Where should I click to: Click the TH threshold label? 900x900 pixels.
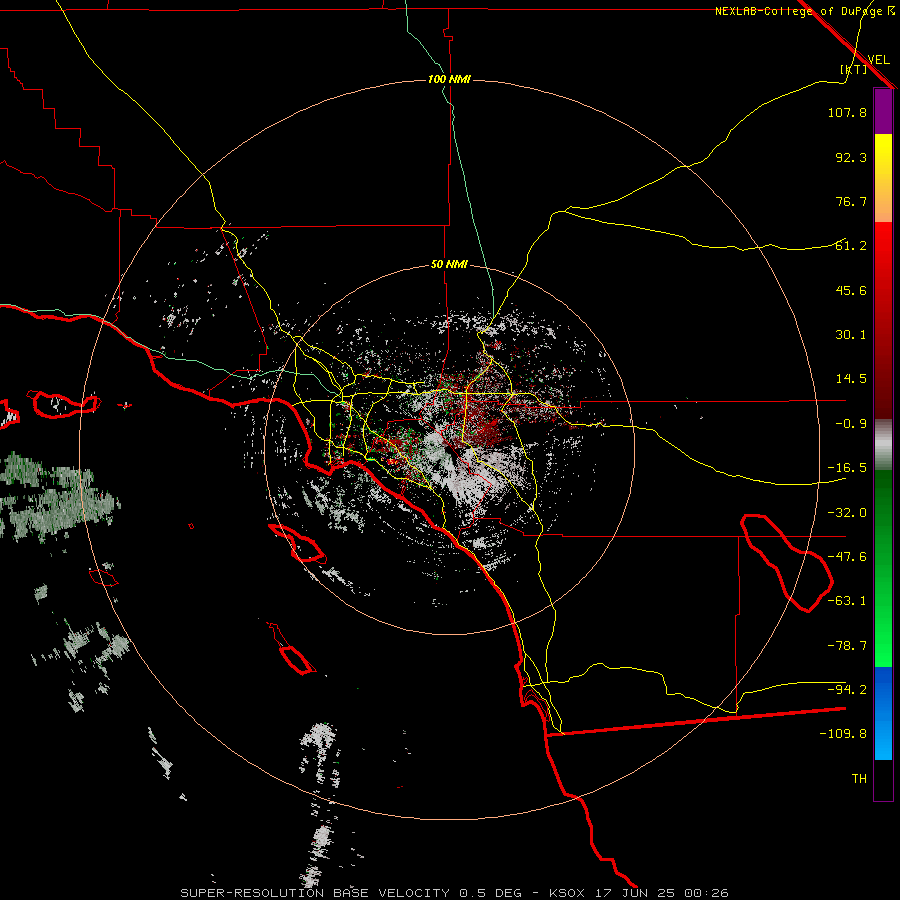(x=859, y=779)
